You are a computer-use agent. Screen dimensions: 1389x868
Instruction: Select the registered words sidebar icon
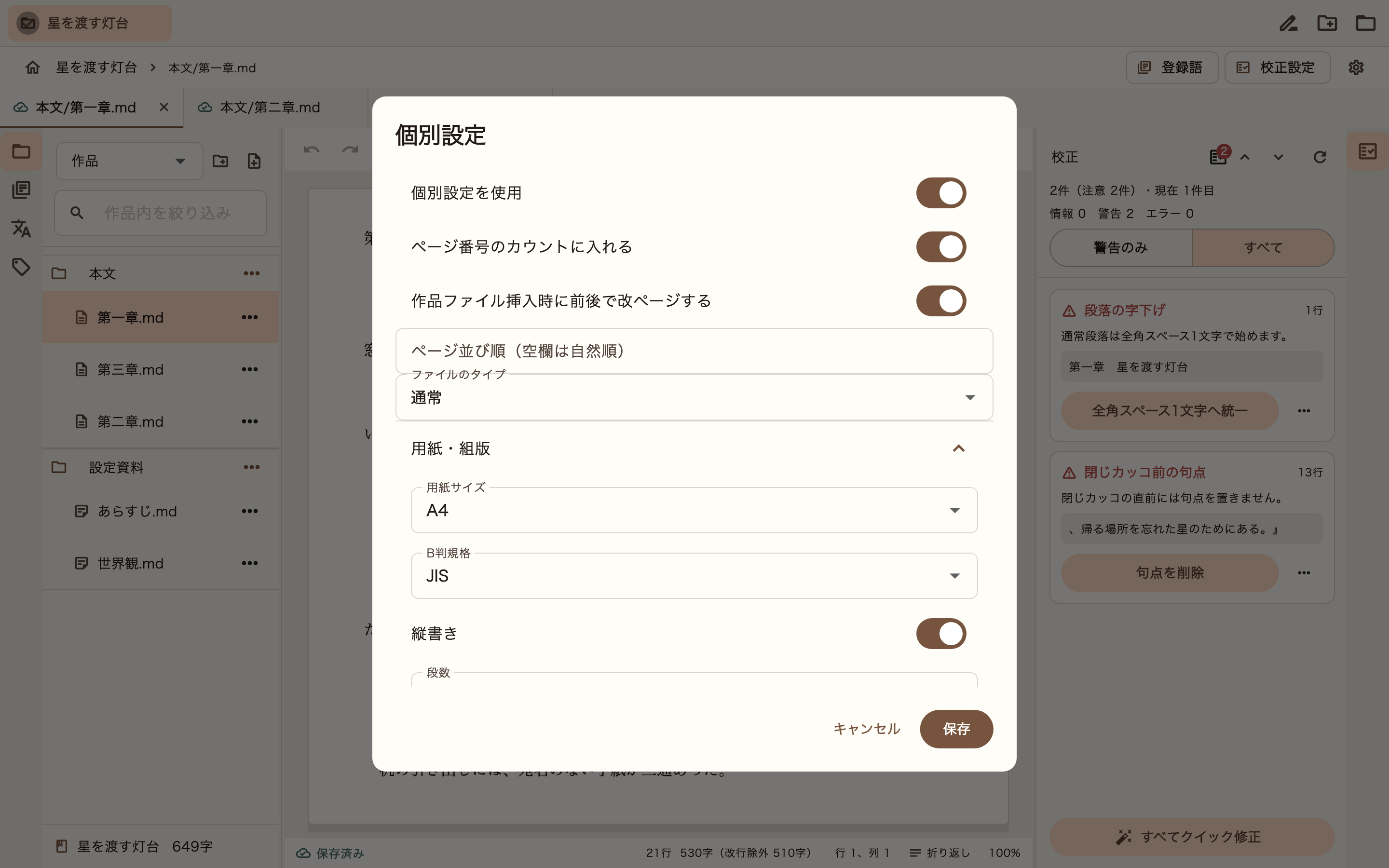[x=21, y=190]
